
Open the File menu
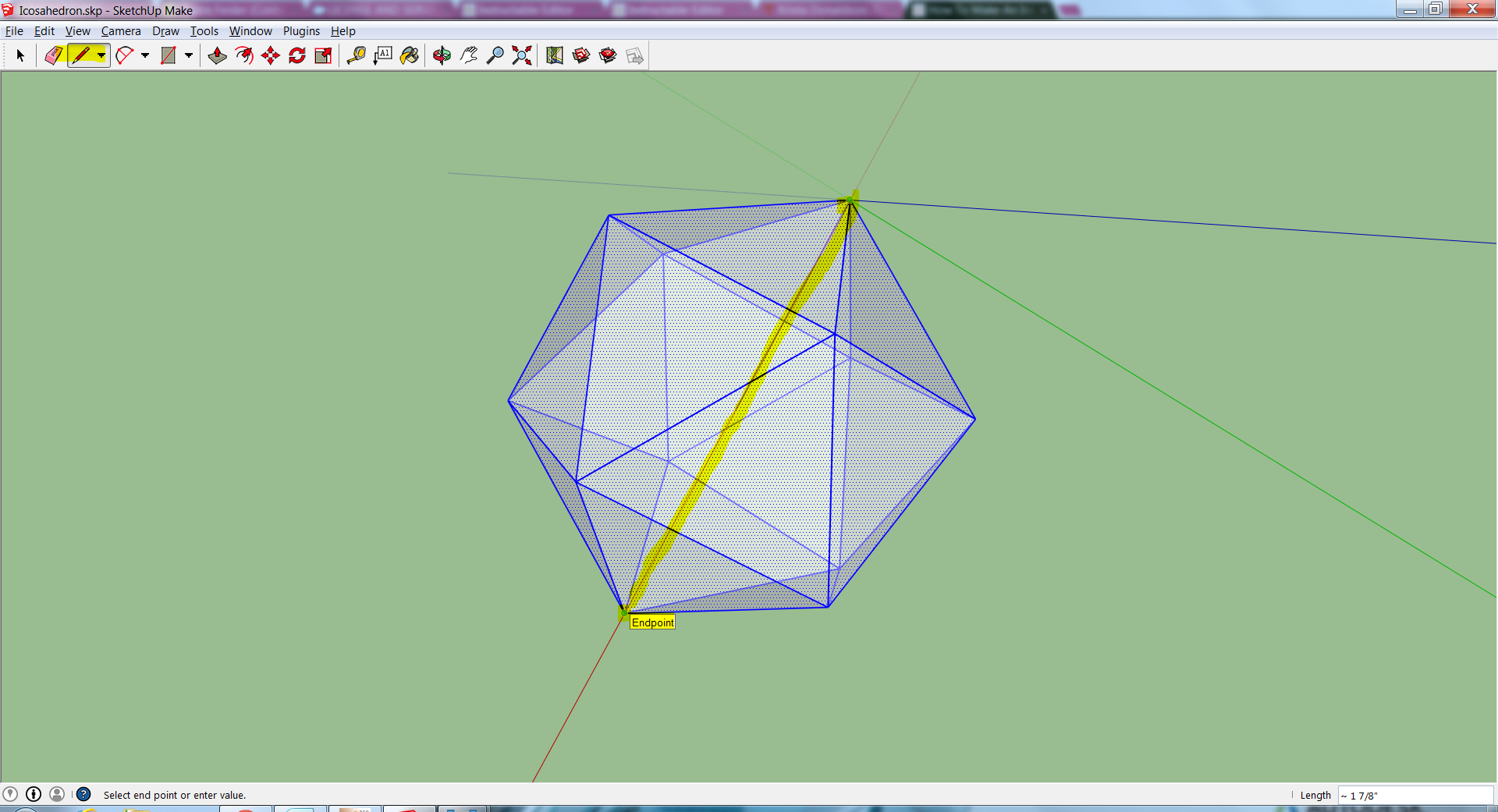[x=14, y=31]
